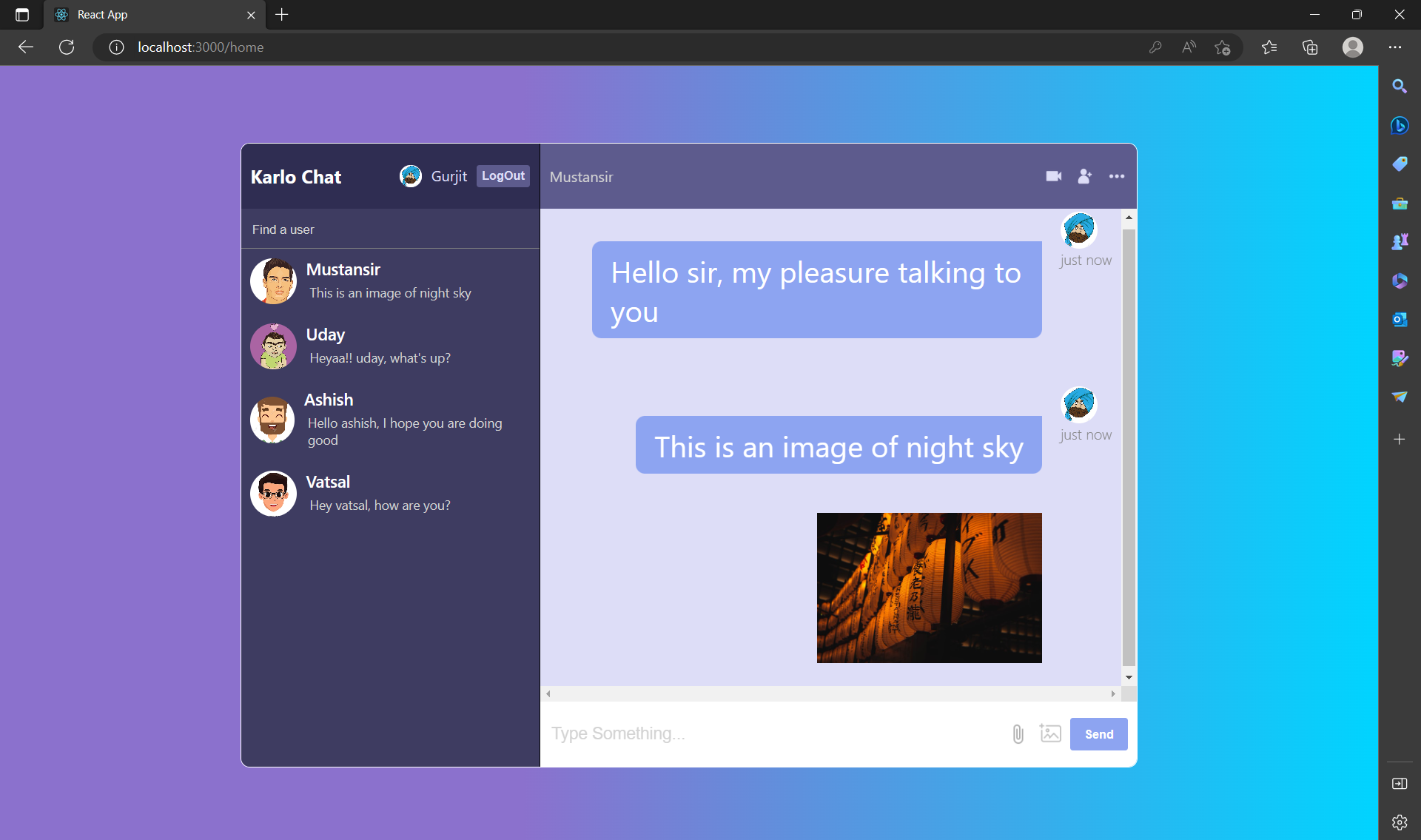
Task: Reload the page with the refresh icon
Action: (x=67, y=47)
